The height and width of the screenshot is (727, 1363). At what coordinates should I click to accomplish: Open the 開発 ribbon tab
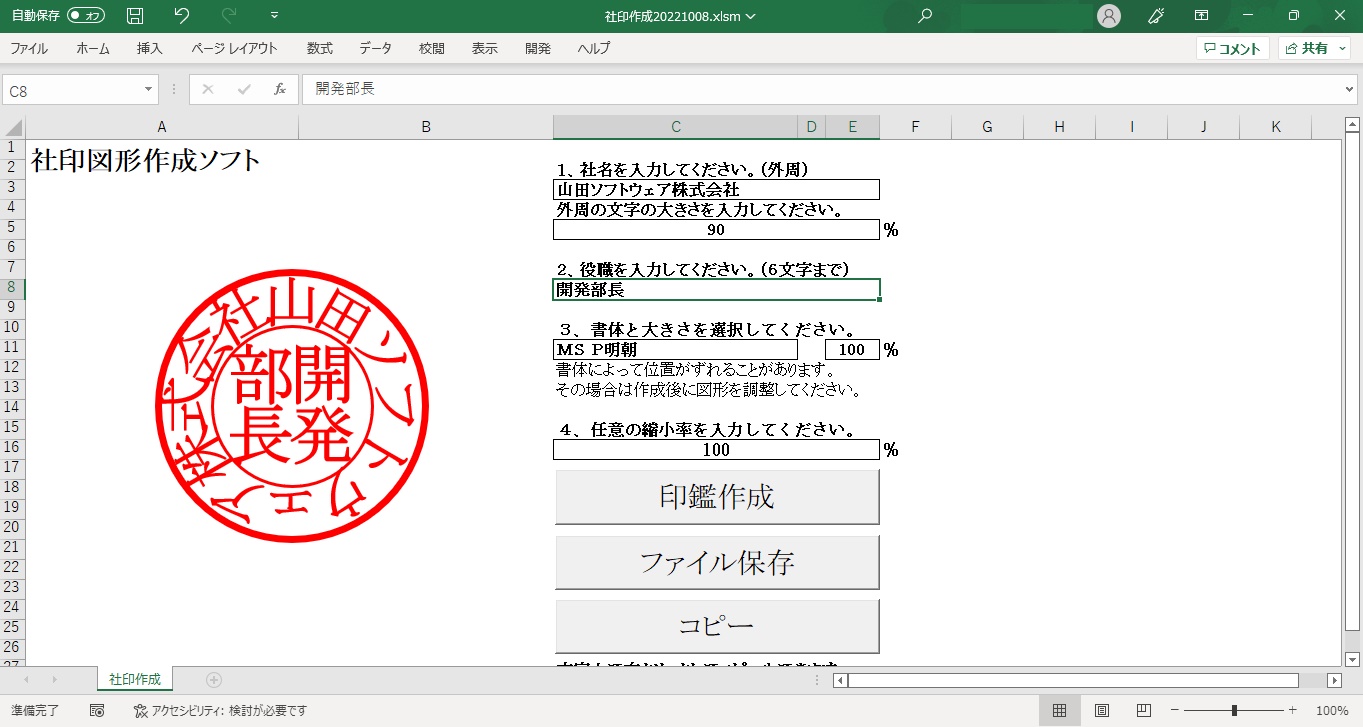tap(538, 48)
